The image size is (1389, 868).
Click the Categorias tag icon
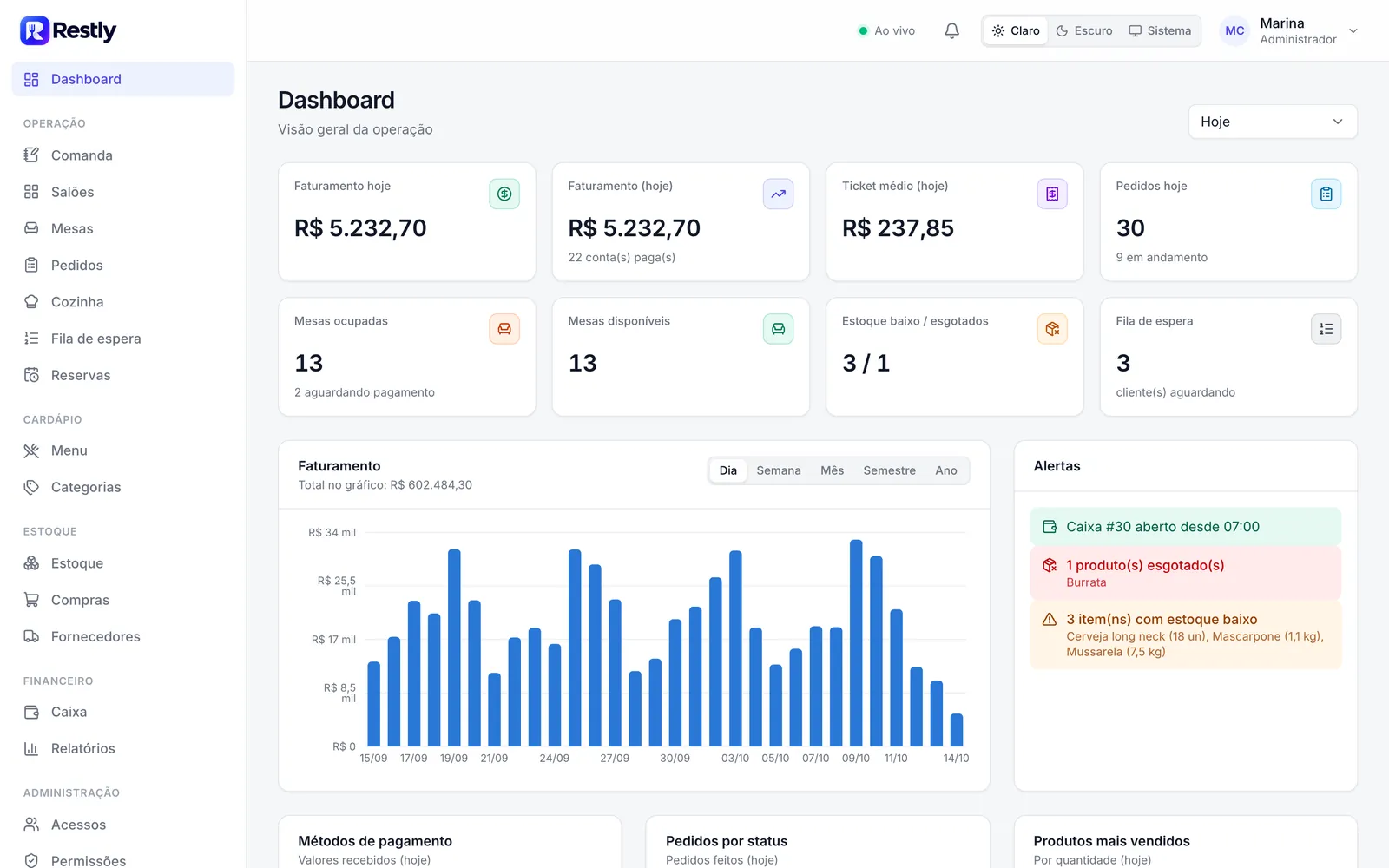[x=31, y=487]
